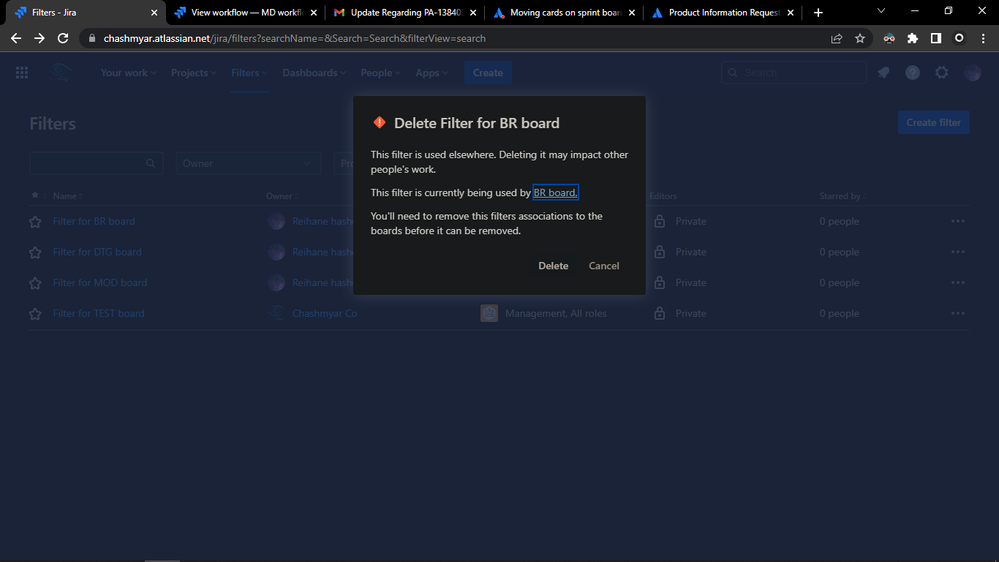The image size is (999, 562).
Task: Switch to View workflow browser tab
Action: tap(245, 12)
